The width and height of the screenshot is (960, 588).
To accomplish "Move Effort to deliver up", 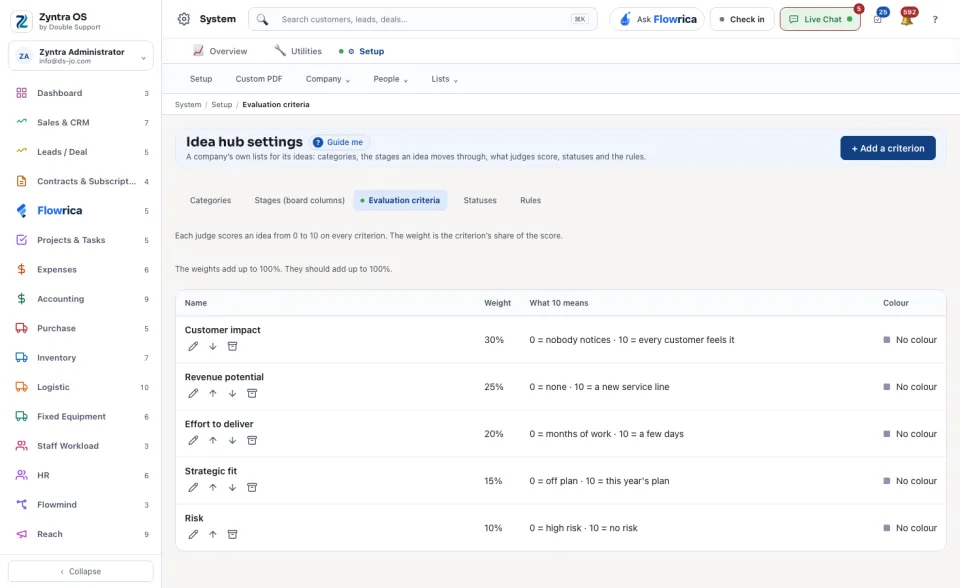I will [212, 440].
